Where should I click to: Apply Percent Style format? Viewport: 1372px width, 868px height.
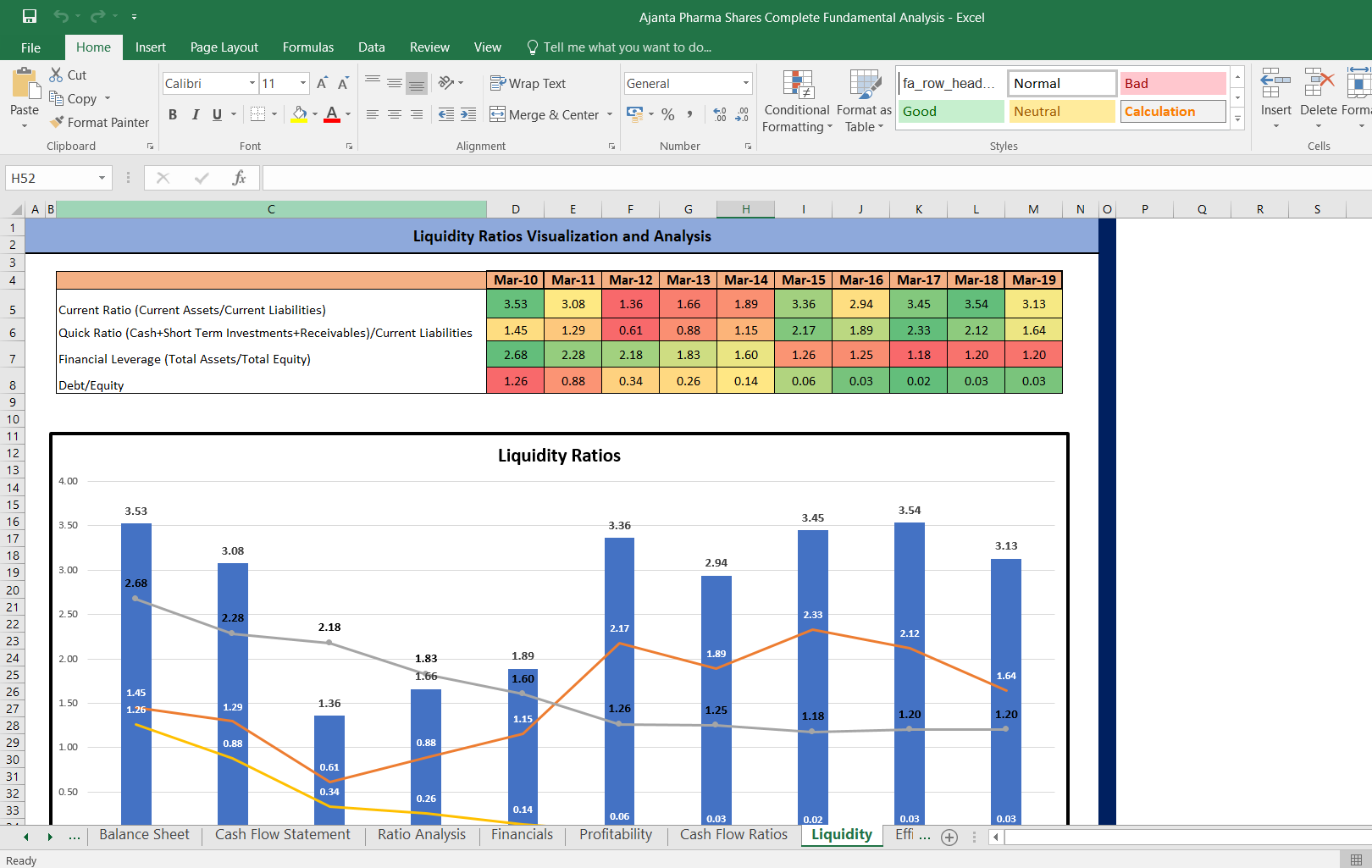[668, 114]
